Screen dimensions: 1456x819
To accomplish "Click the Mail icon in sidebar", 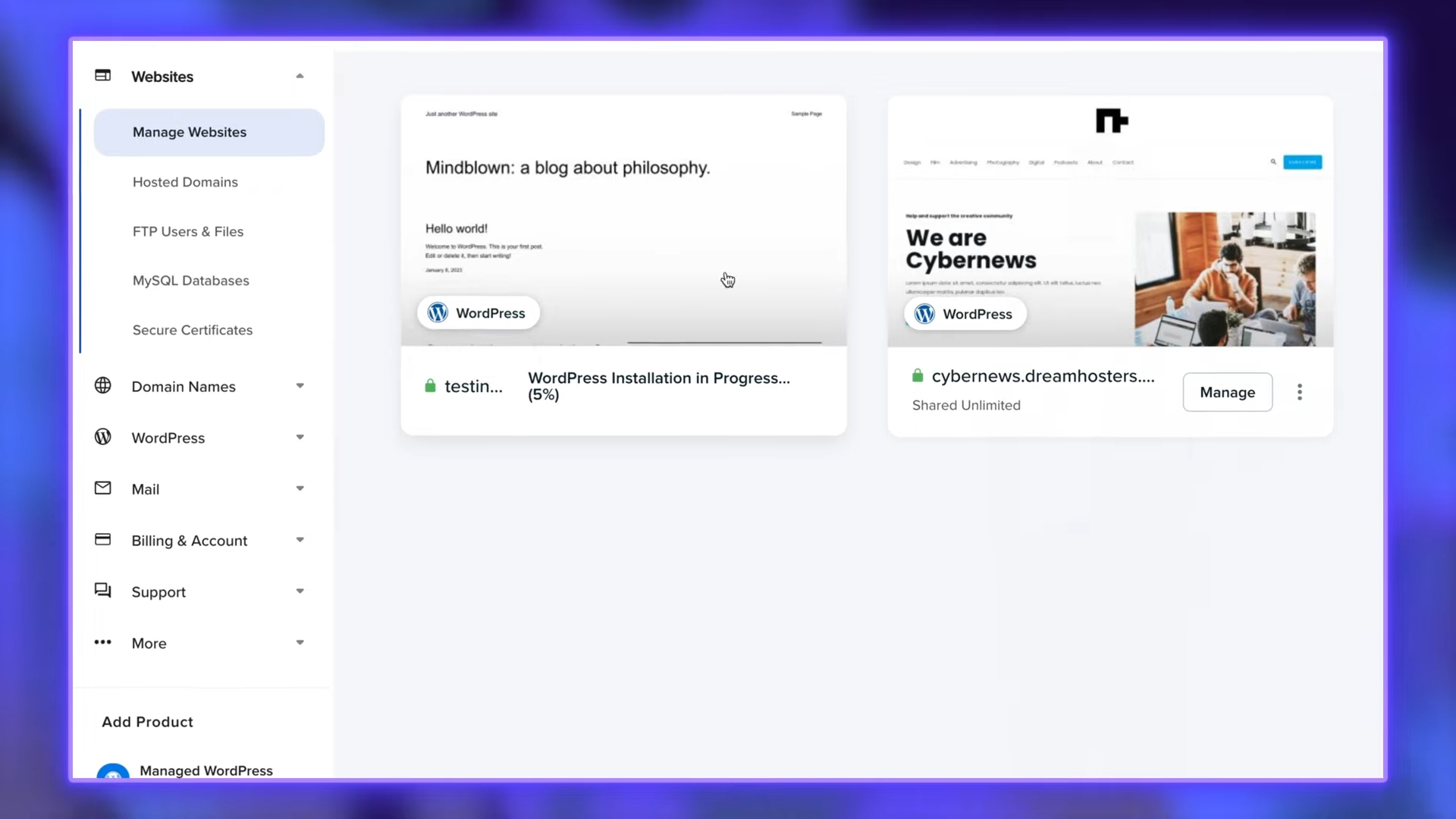I will pyautogui.click(x=102, y=489).
